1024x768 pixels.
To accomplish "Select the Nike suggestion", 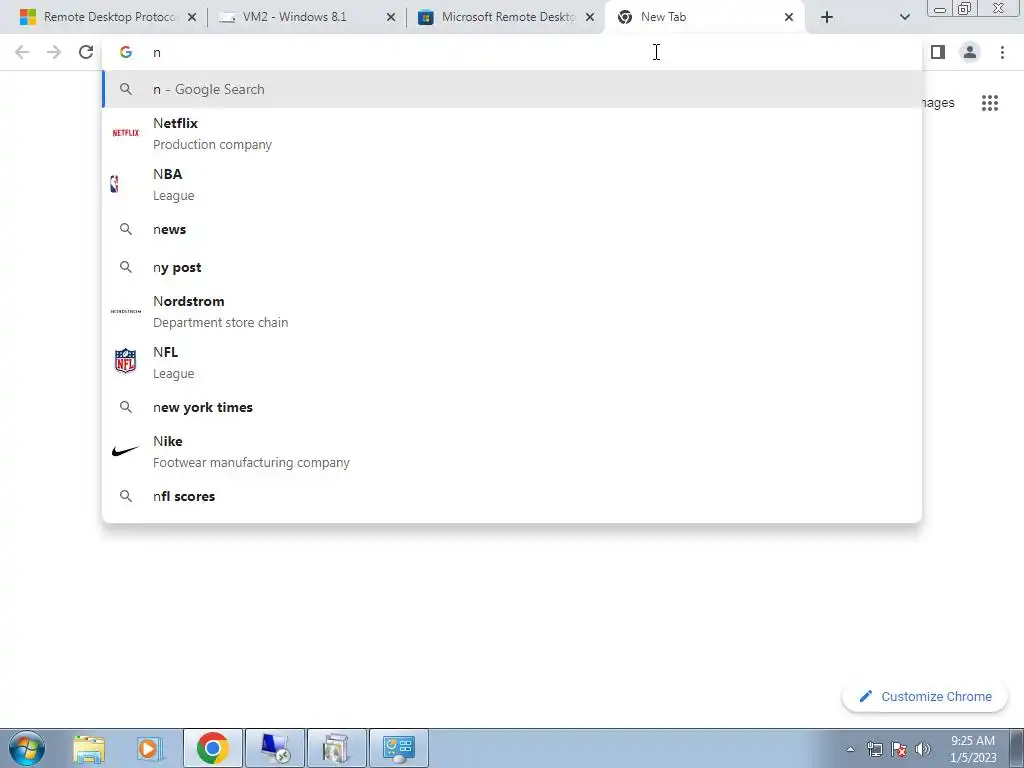I will [512, 451].
